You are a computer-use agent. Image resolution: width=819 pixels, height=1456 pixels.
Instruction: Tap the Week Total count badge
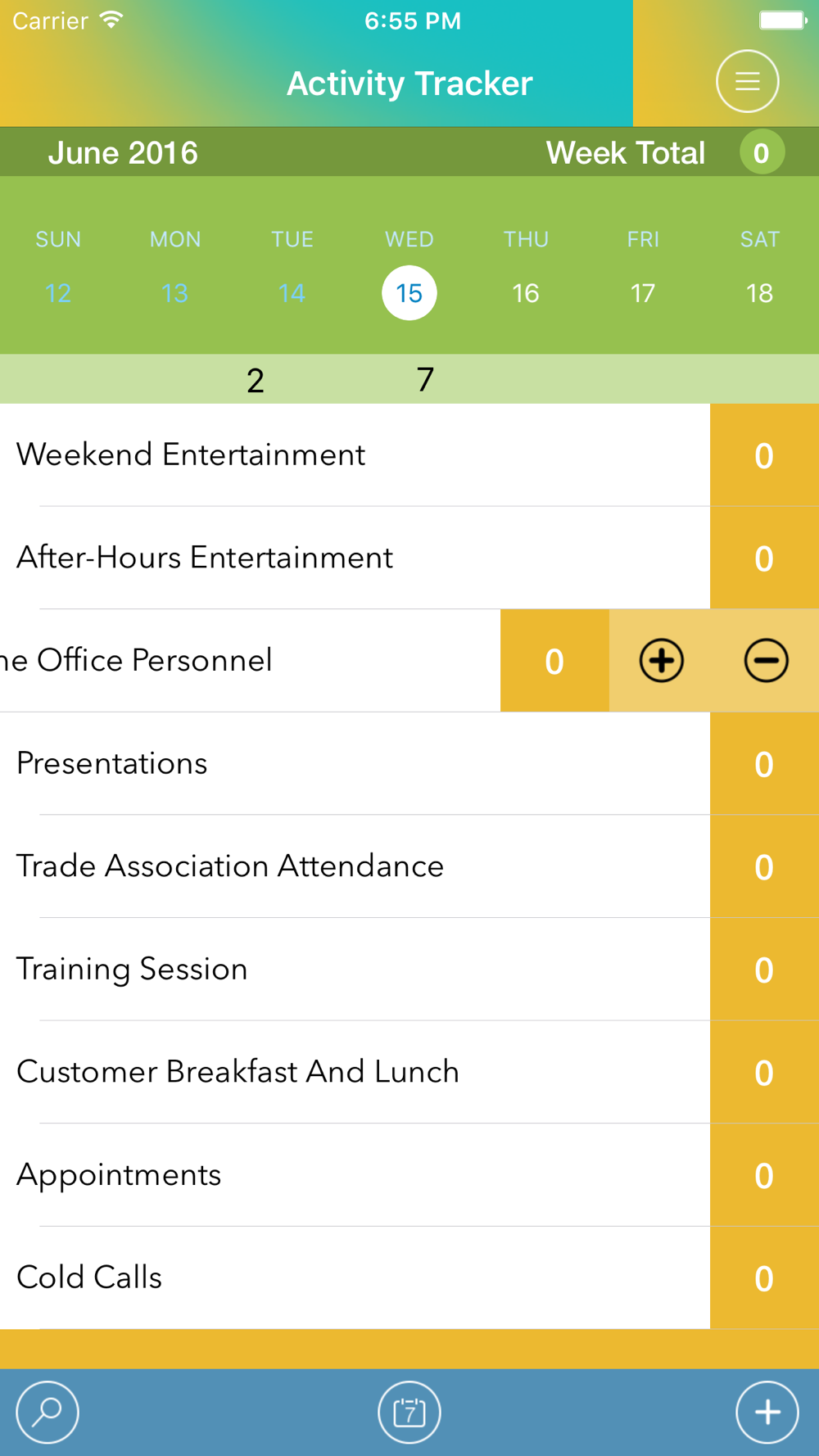coord(762,152)
